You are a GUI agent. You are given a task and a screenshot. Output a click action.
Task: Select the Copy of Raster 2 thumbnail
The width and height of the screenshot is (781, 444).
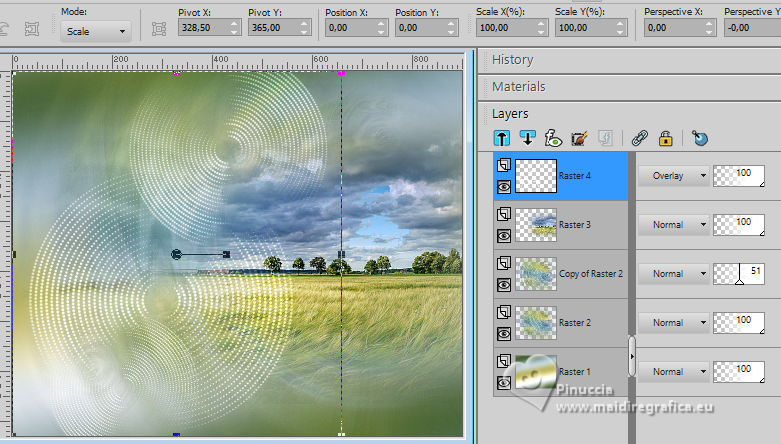coord(536,274)
